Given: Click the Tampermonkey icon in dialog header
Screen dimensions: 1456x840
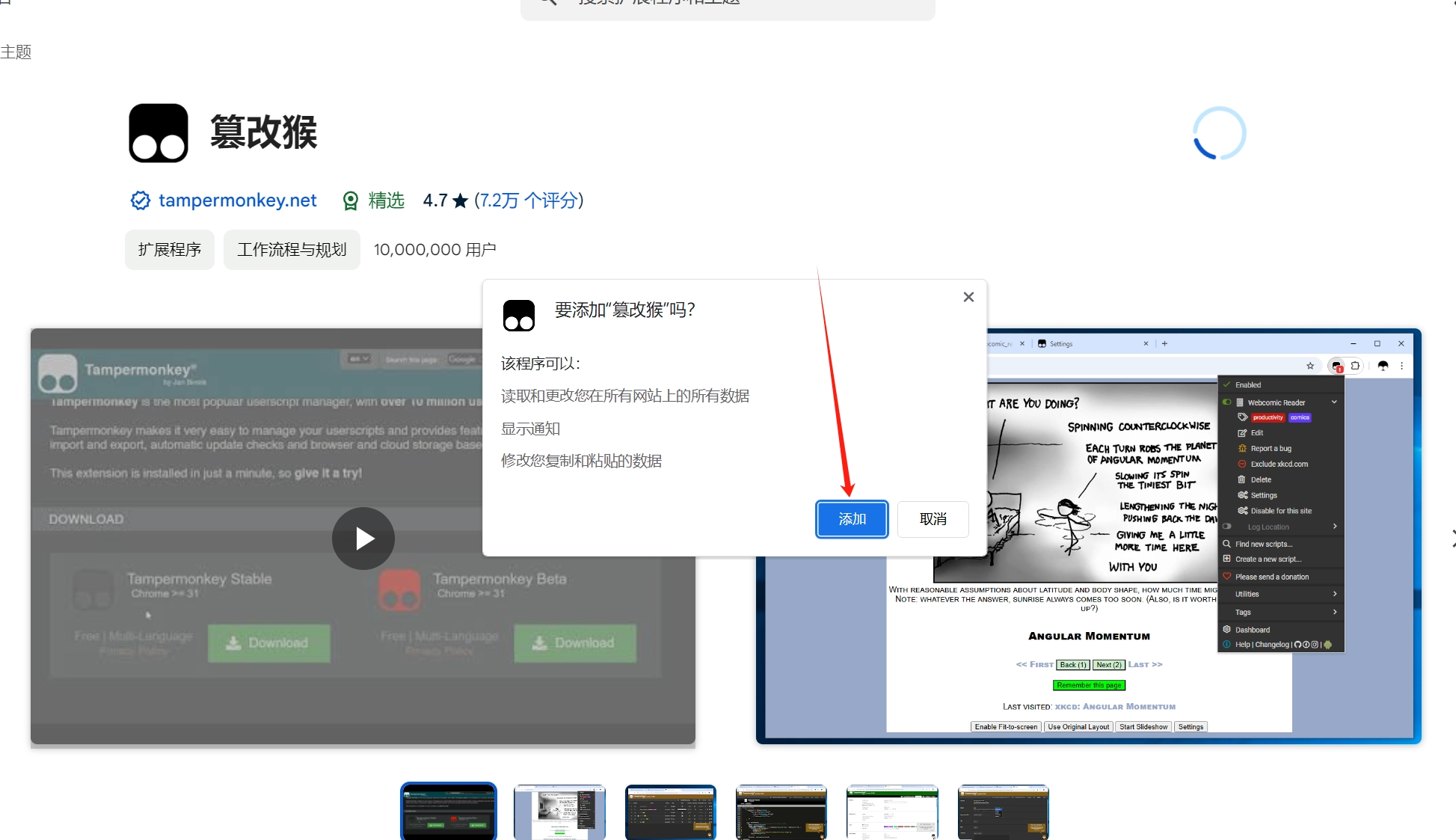Looking at the screenshot, I should point(519,316).
